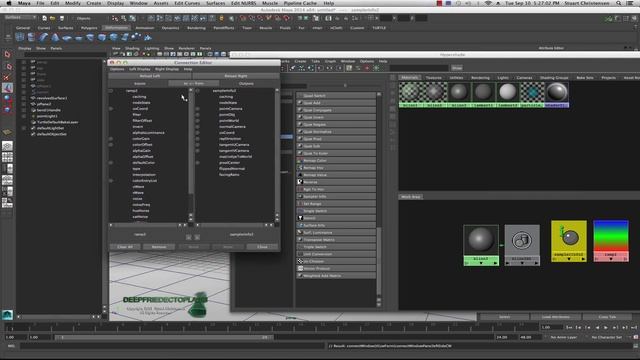Open the Polygons shelf tab
640x360 pixels.
point(89,28)
